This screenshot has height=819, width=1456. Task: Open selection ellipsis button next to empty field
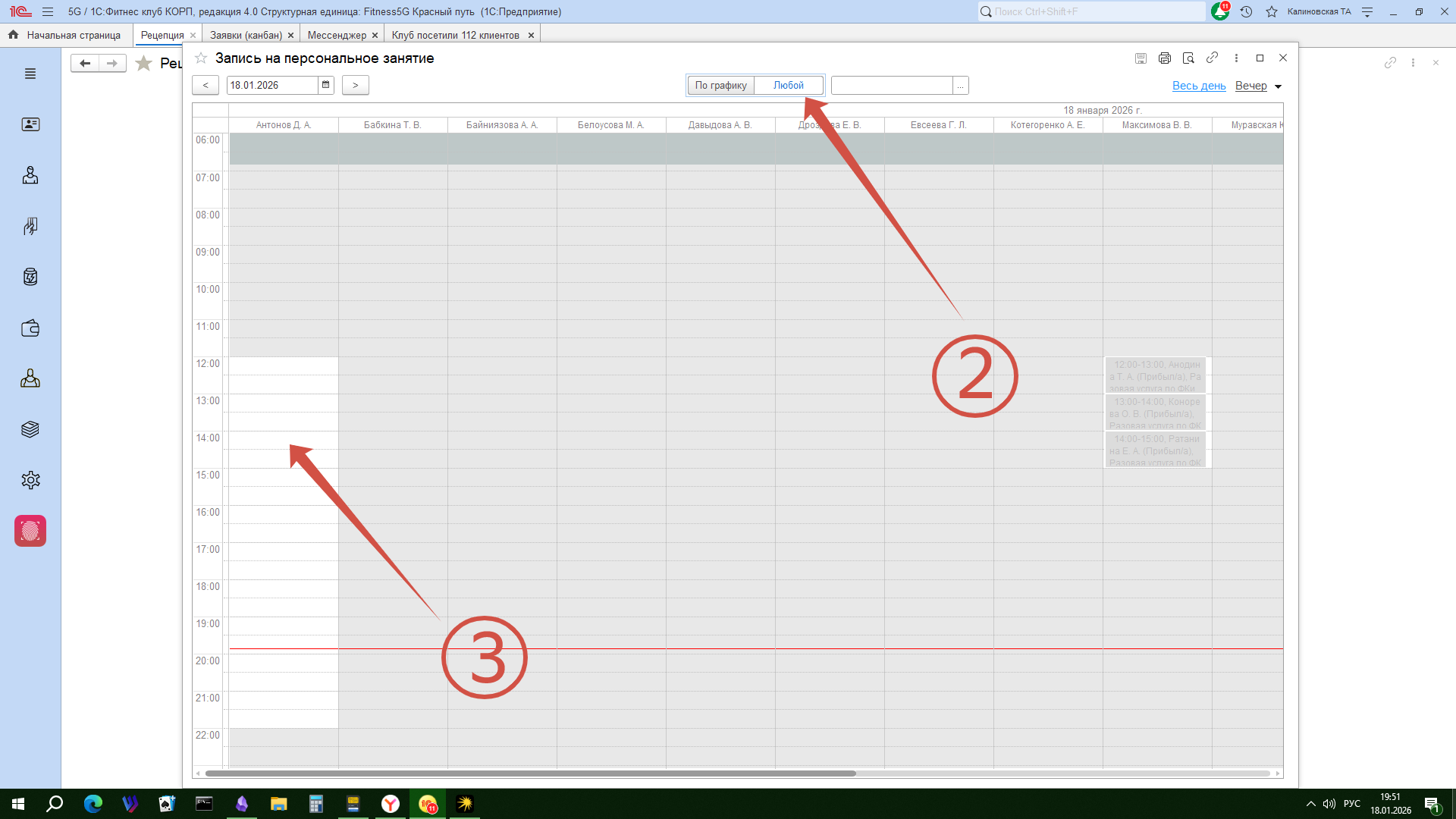pyautogui.click(x=960, y=86)
